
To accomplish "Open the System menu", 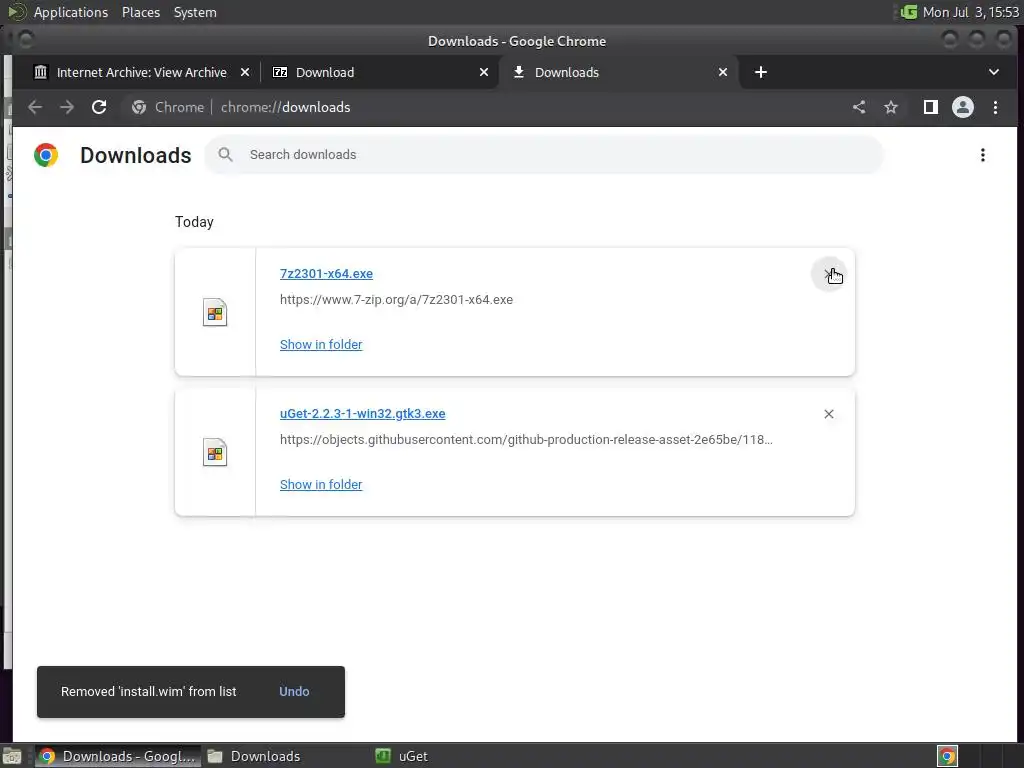I will point(195,12).
